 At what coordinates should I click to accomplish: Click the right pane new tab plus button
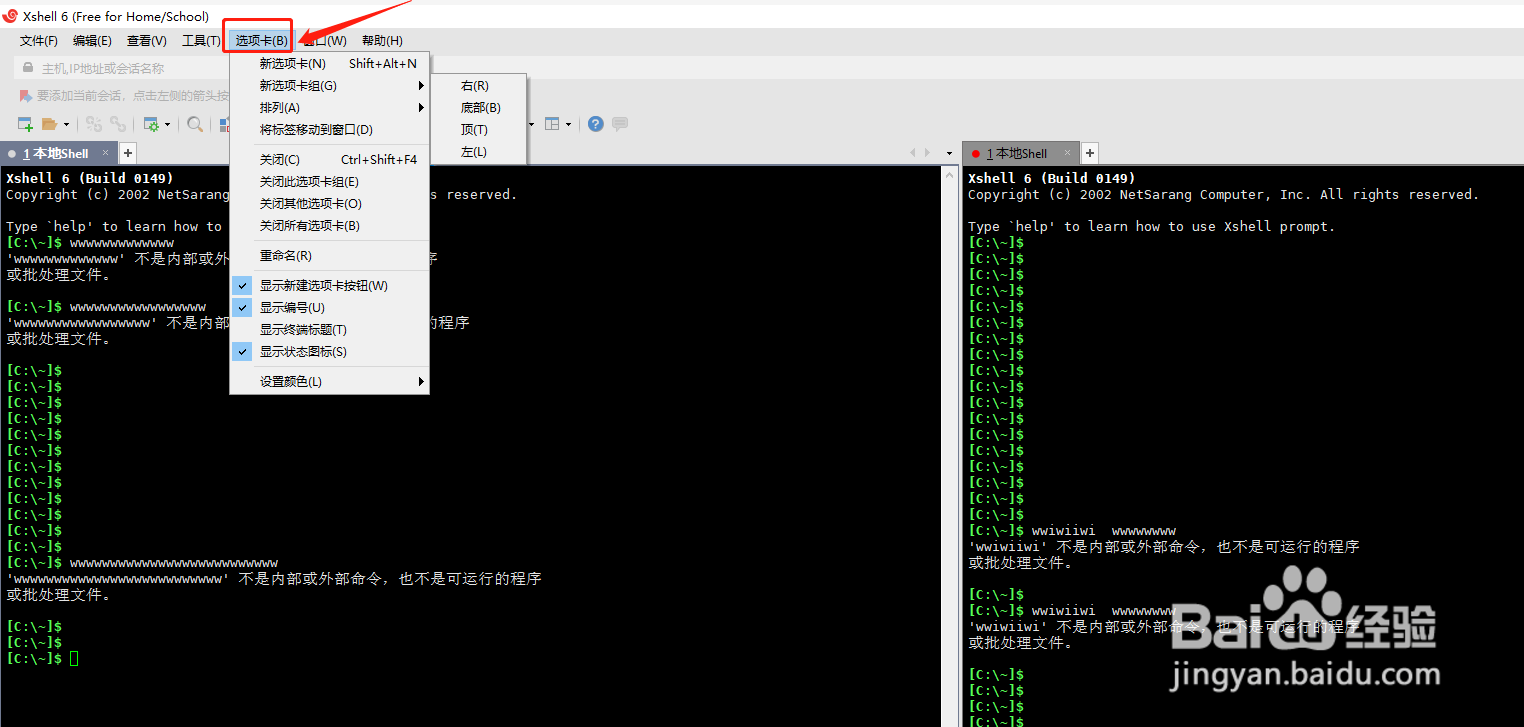[x=1090, y=153]
